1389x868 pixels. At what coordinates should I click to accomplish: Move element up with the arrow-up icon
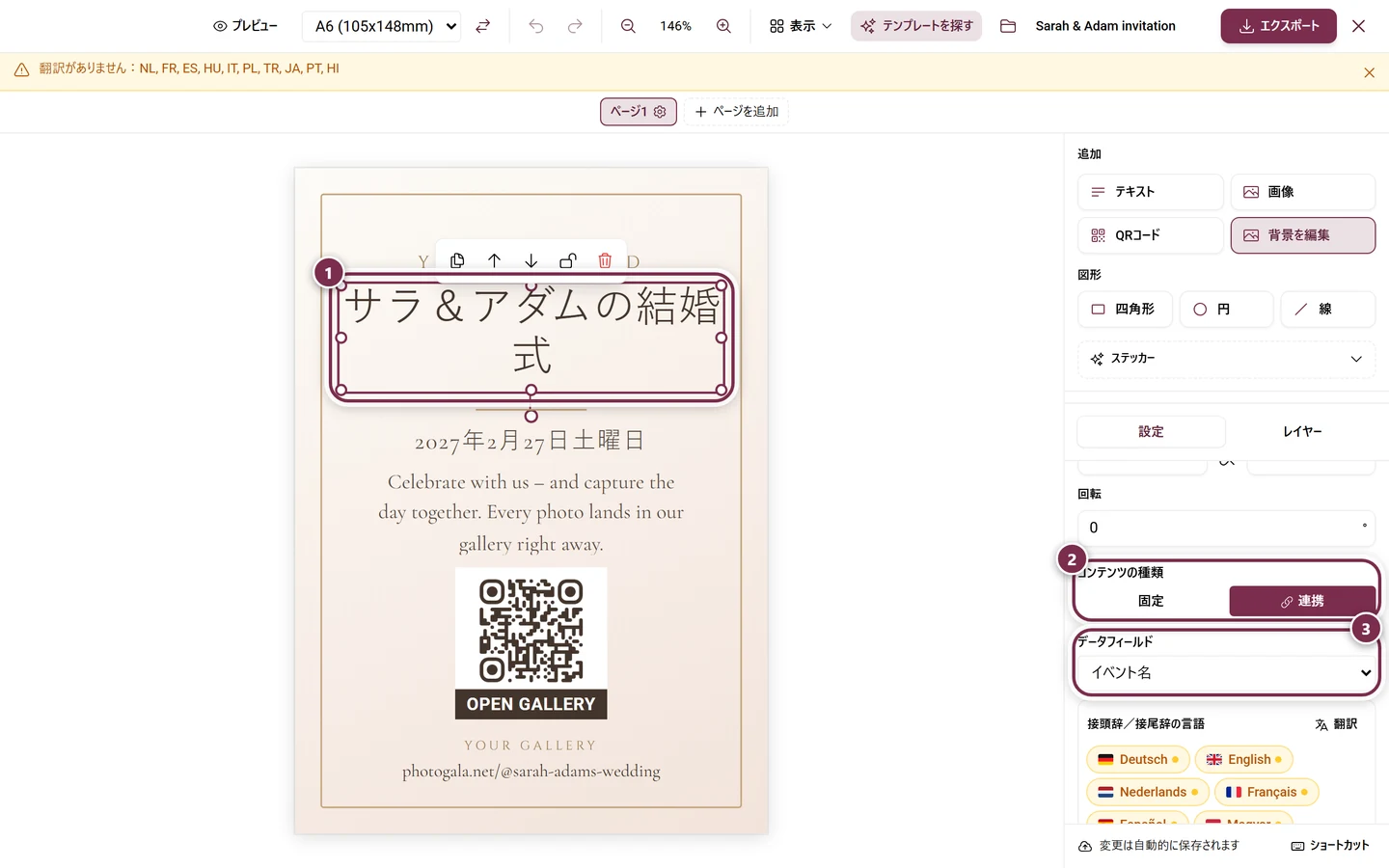pyautogui.click(x=494, y=260)
